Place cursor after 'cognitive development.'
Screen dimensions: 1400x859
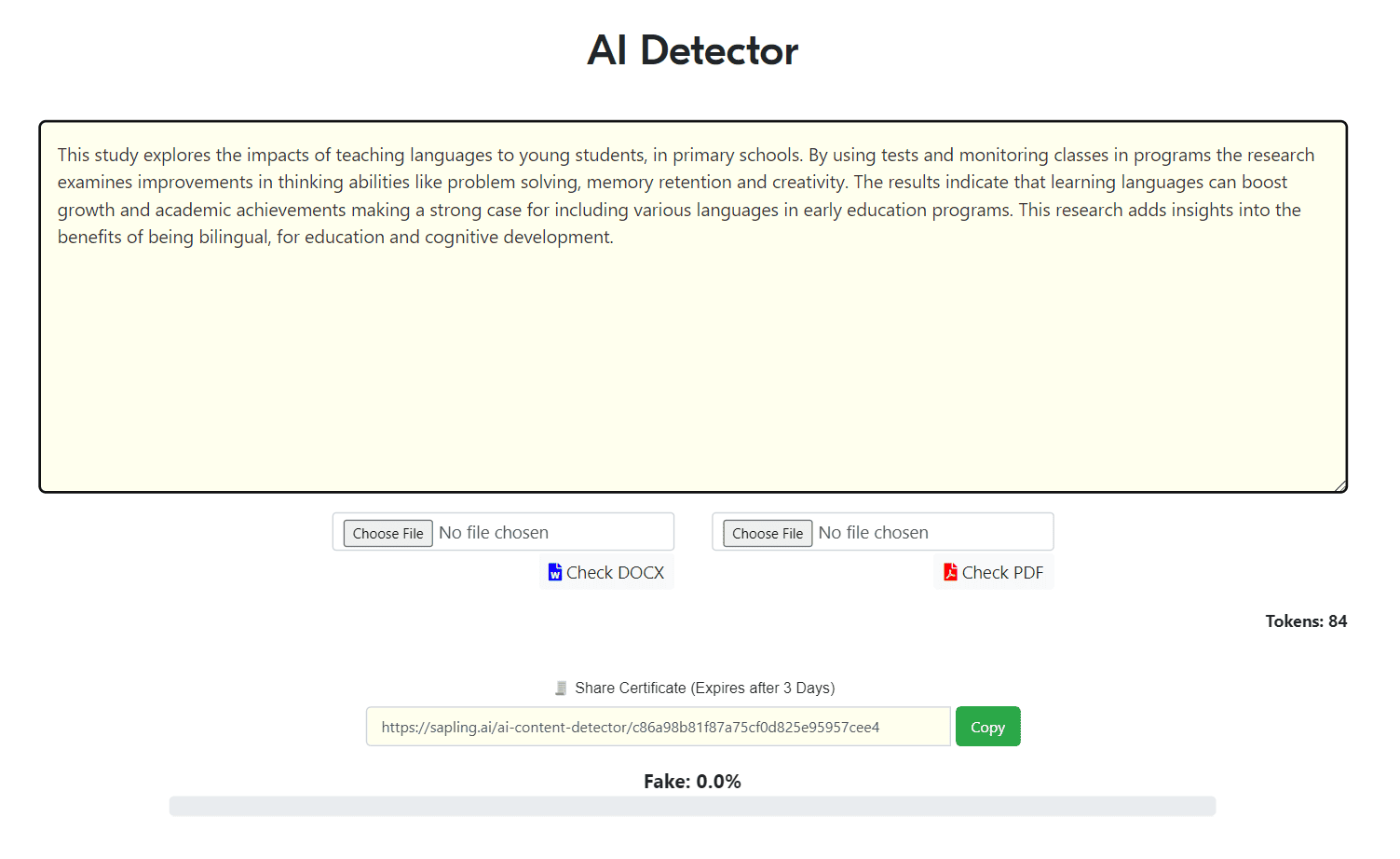[x=615, y=238]
